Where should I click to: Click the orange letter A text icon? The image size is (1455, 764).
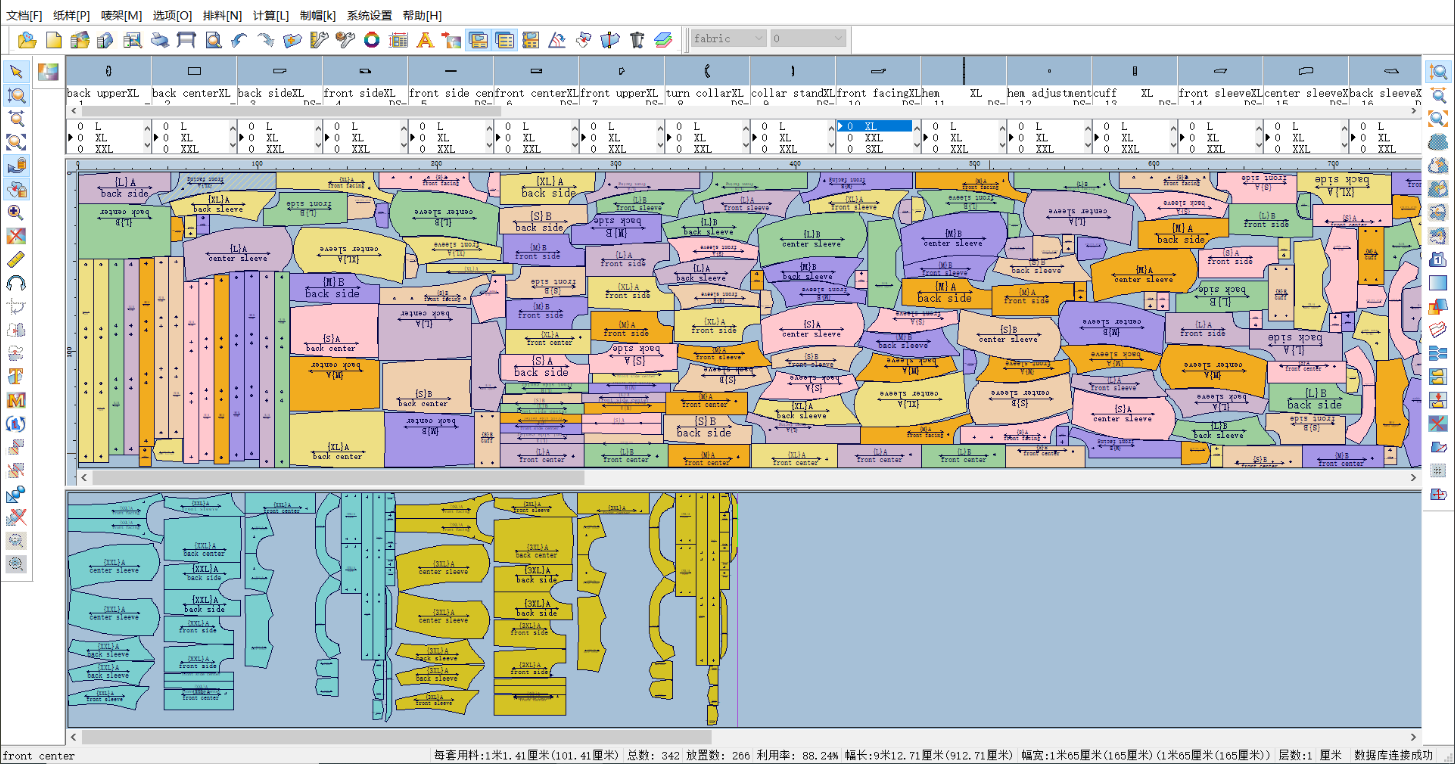(x=424, y=40)
